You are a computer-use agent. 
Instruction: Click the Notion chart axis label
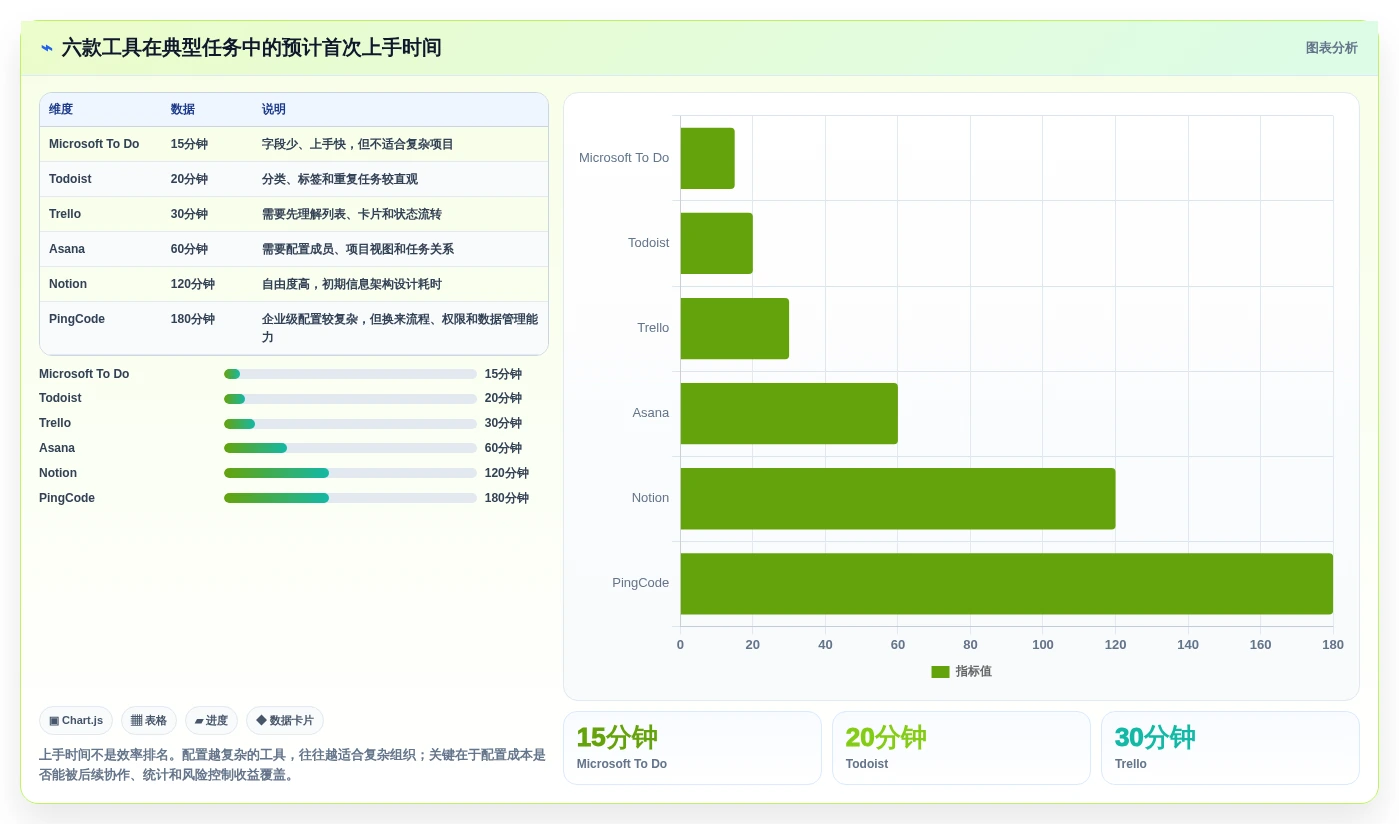click(650, 498)
